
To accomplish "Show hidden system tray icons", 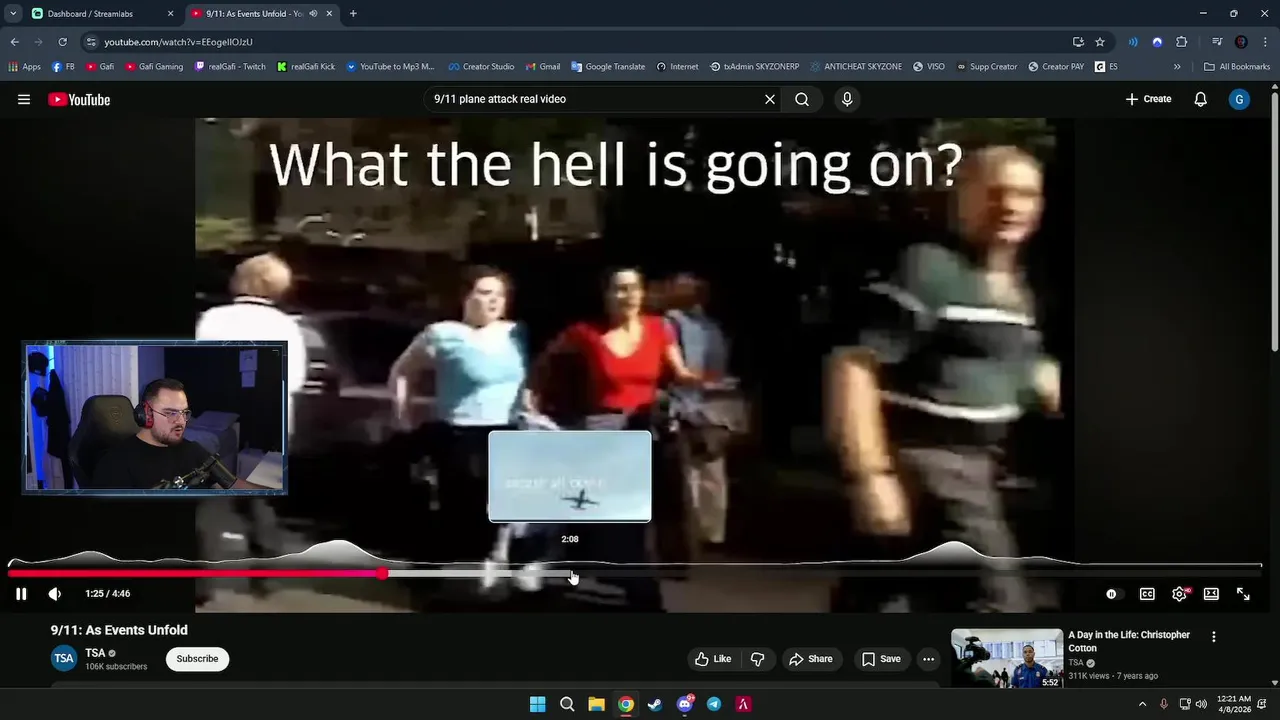I will point(1142,704).
